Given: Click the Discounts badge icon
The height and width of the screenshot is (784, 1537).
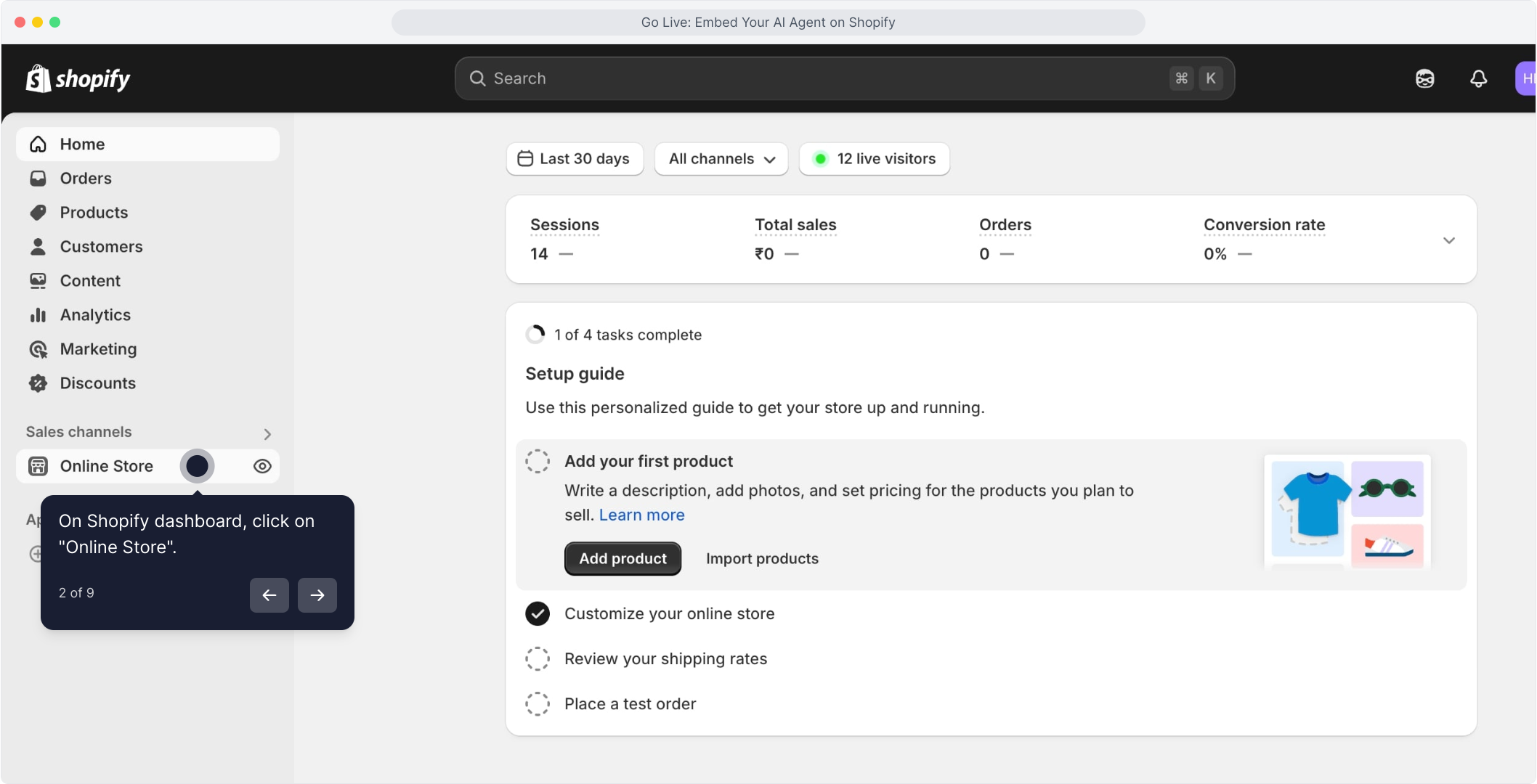Looking at the screenshot, I should coord(38,383).
